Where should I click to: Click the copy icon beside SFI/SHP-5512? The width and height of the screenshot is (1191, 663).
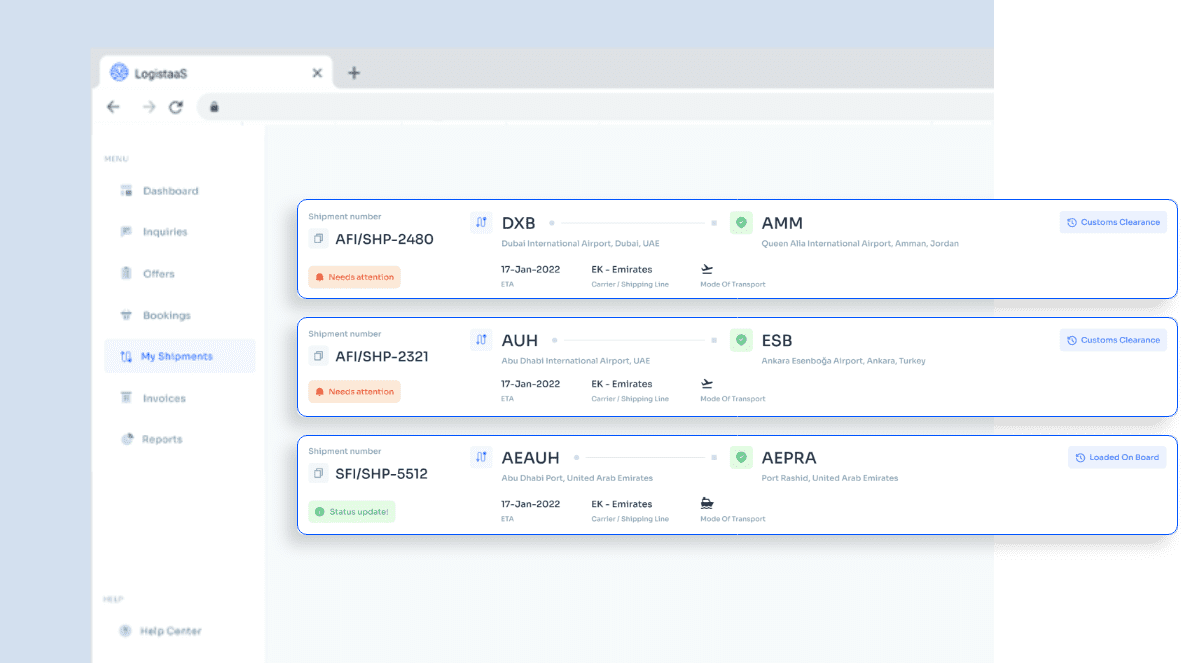click(318, 473)
